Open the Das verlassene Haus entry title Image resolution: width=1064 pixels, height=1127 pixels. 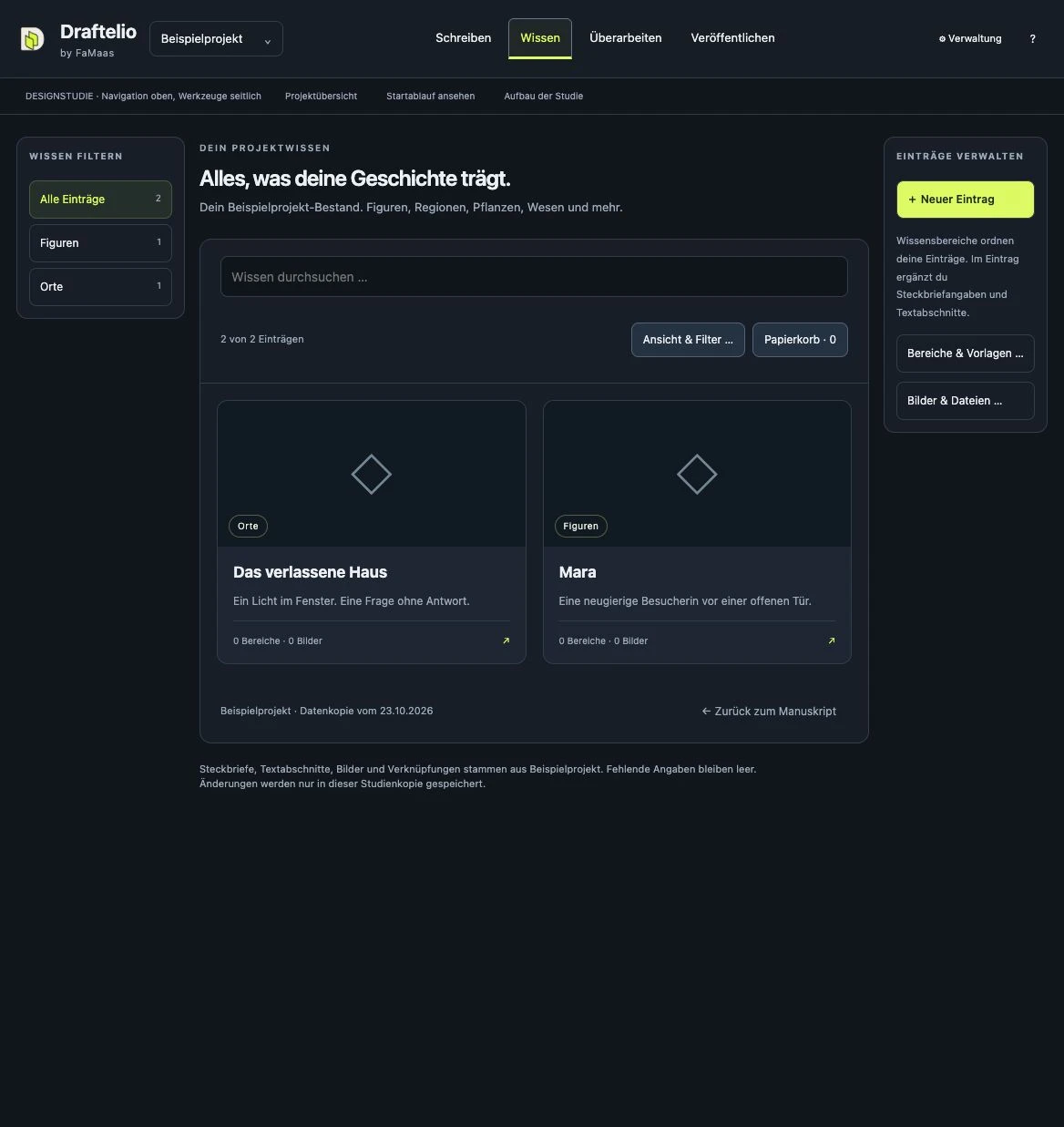click(310, 572)
